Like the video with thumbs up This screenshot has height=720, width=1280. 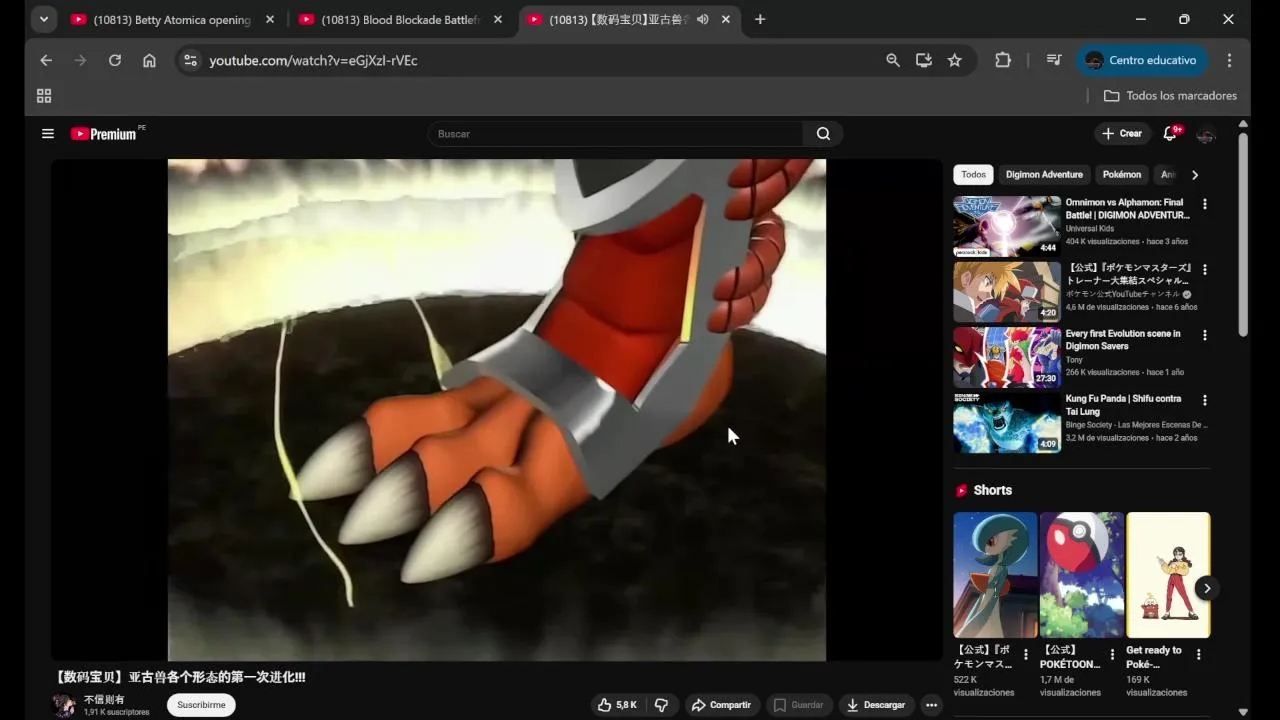617,705
